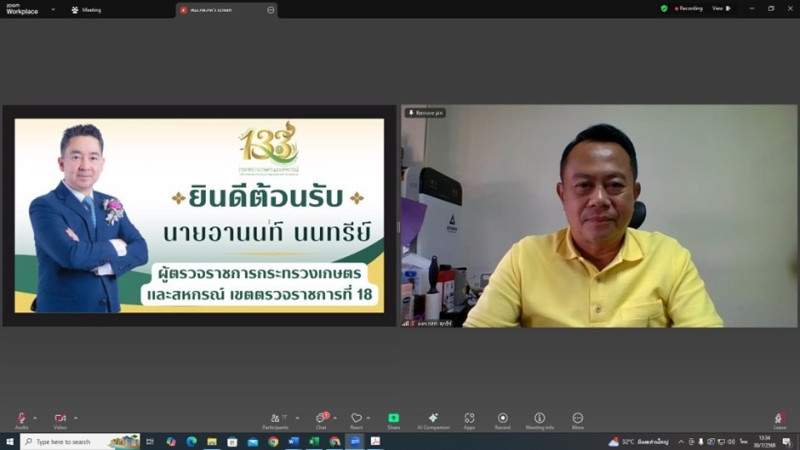Toggle the Record button
800x450 pixels.
coord(503,418)
